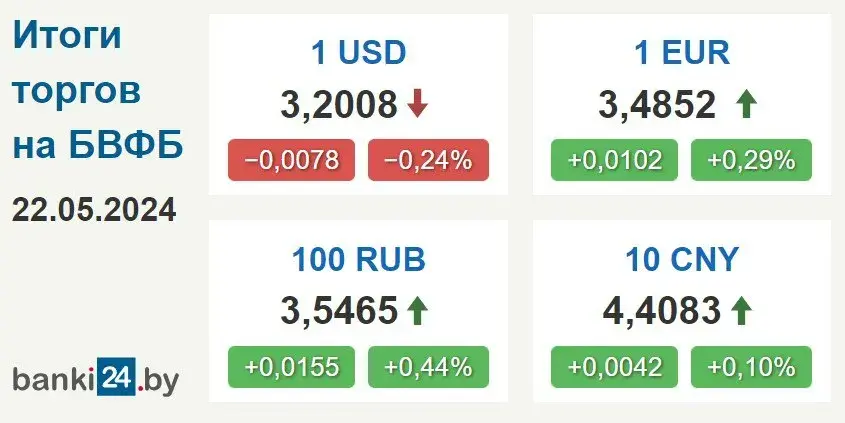845x423 pixels.
Task: Open the 1 EUR heading
Action: point(682,53)
